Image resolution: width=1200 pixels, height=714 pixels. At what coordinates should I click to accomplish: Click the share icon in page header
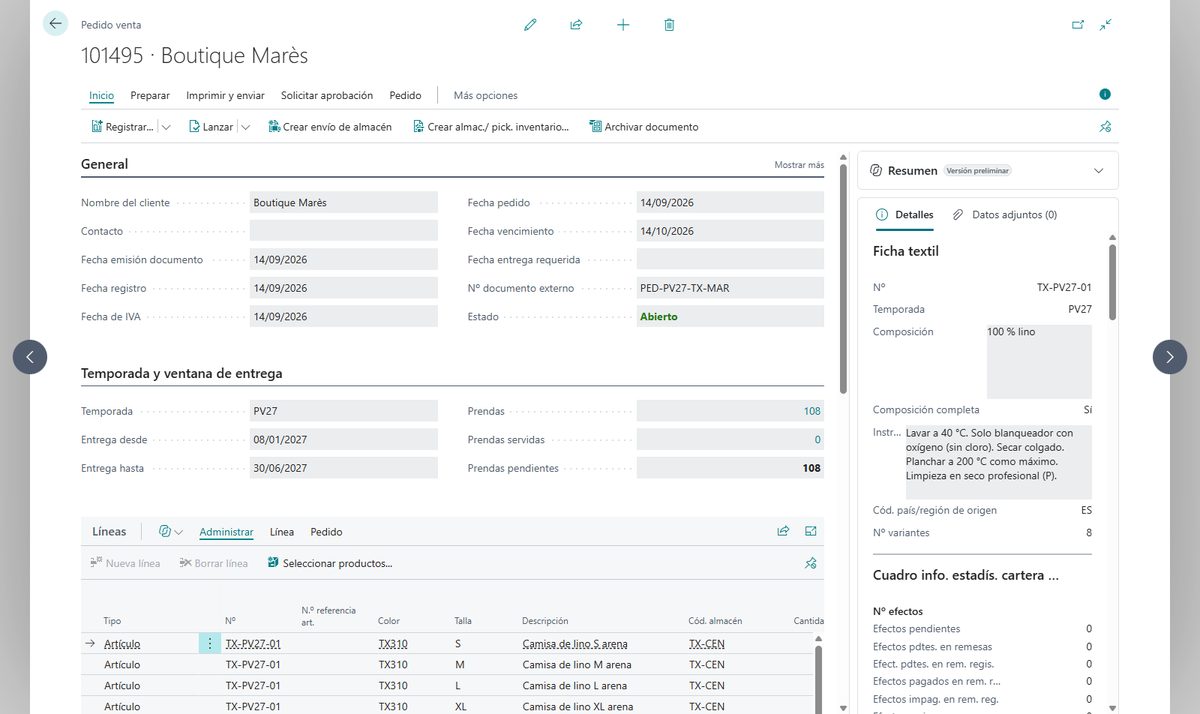(576, 25)
